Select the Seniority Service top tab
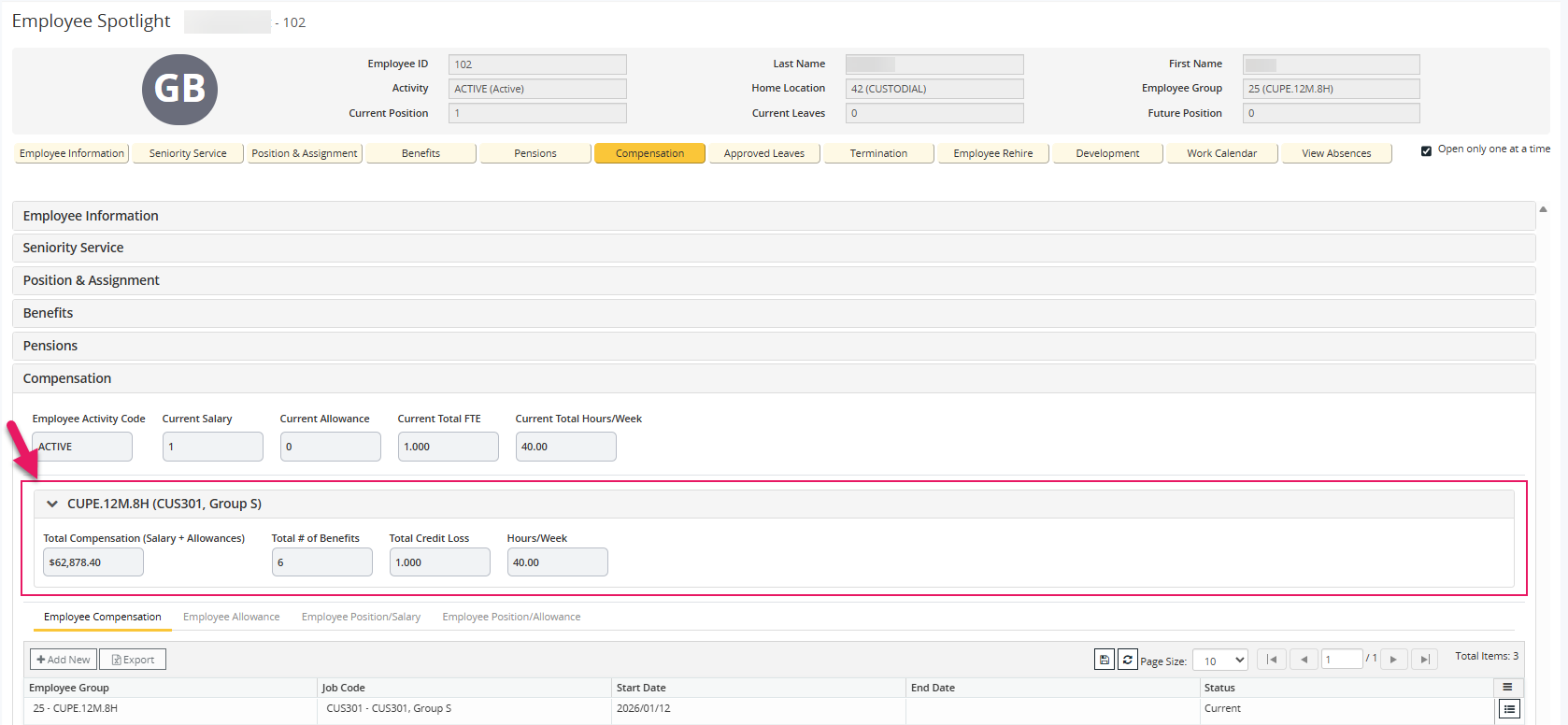The image size is (1568, 725). pyautogui.click(x=188, y=153)
